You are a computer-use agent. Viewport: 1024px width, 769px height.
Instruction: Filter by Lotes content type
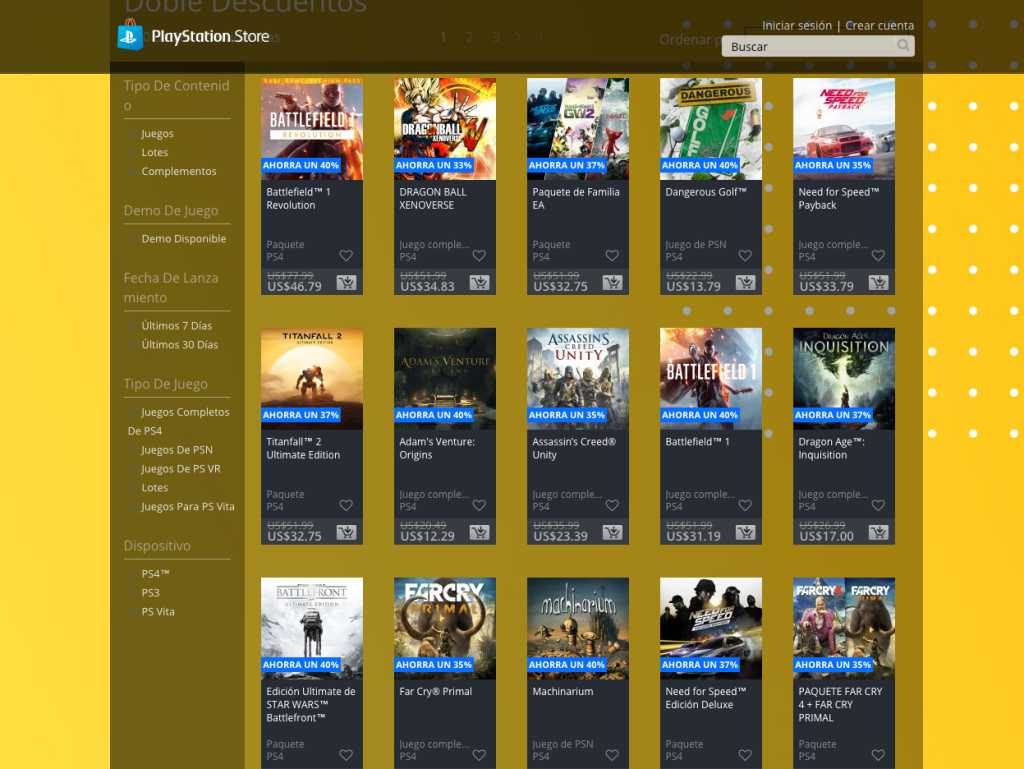tap(155, 152)
